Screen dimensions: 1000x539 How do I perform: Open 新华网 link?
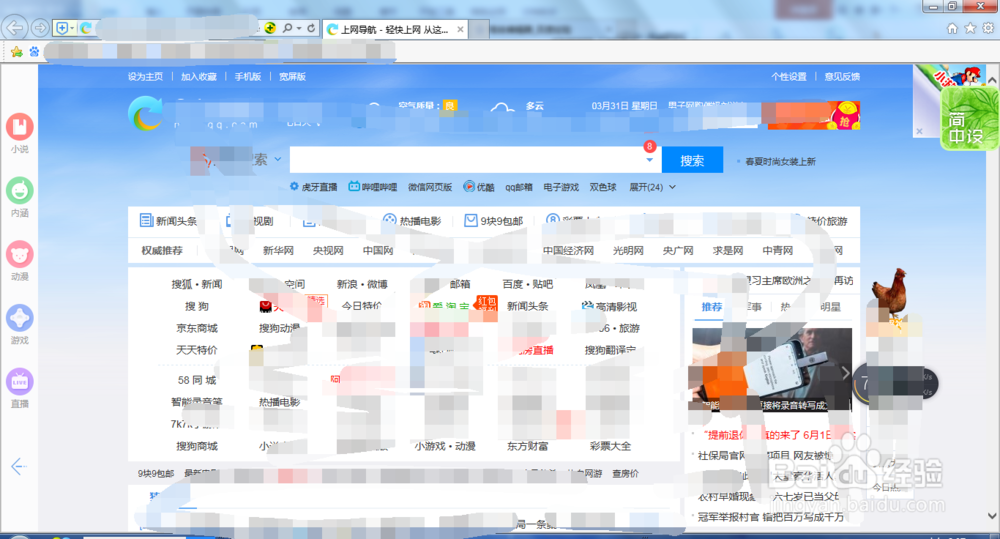278,251
